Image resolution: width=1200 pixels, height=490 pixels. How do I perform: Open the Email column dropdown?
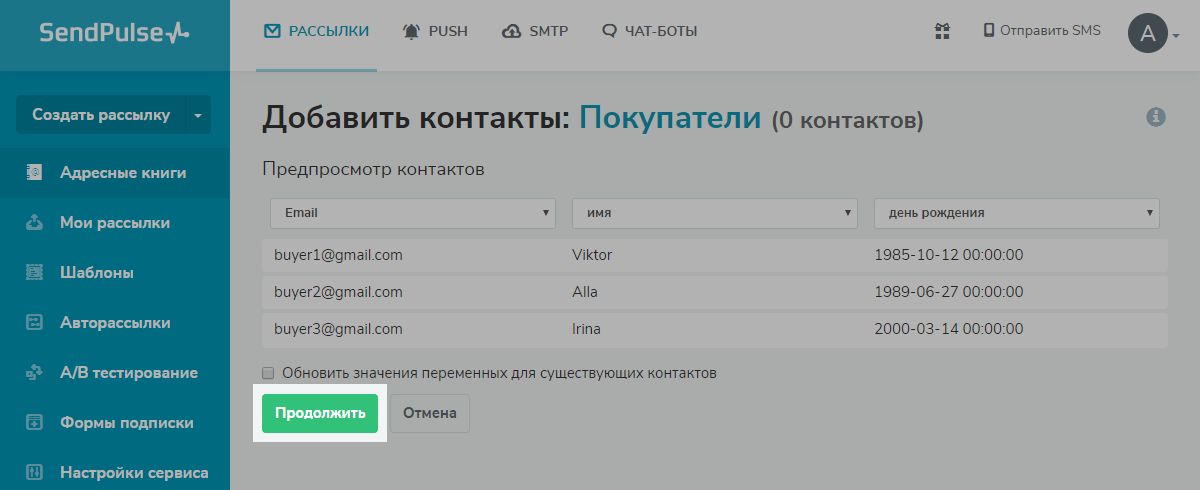point(413,213)
